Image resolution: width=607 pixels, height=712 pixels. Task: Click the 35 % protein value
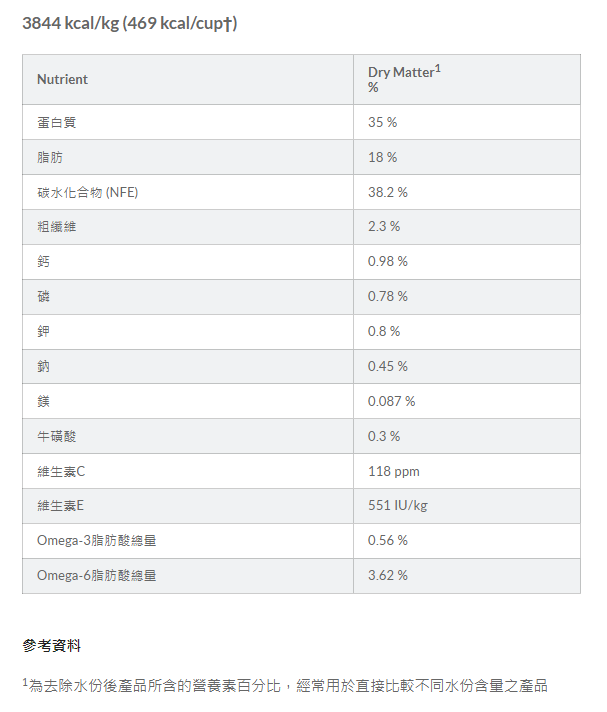pos(382,122)
